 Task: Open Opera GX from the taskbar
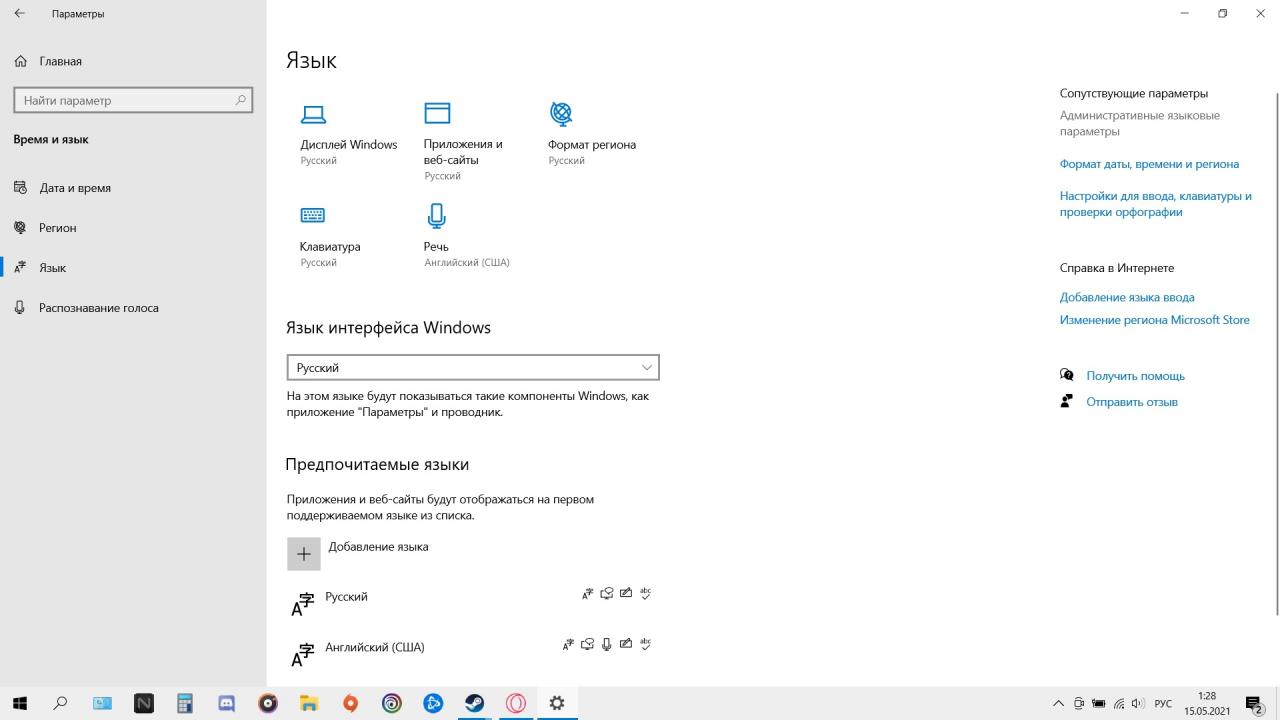click(516, 703)
